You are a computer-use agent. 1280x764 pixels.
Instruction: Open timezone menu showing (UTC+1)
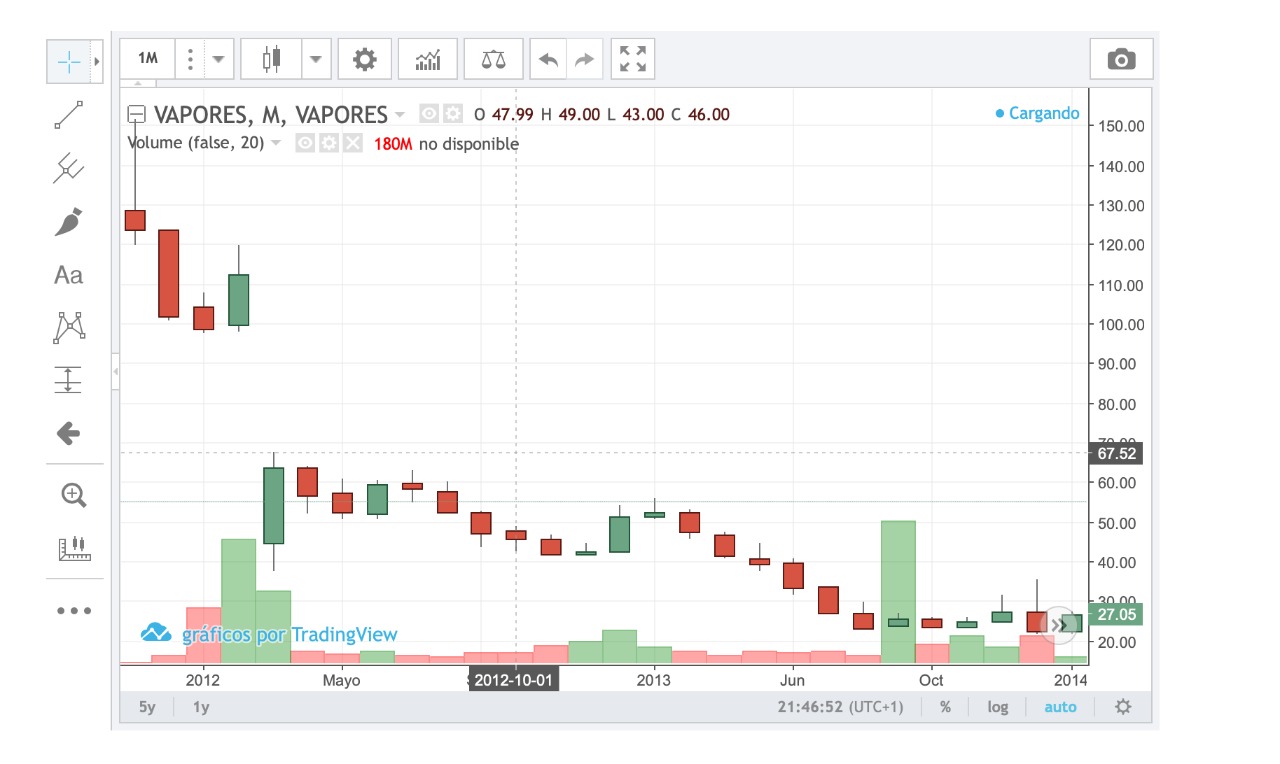840,707
